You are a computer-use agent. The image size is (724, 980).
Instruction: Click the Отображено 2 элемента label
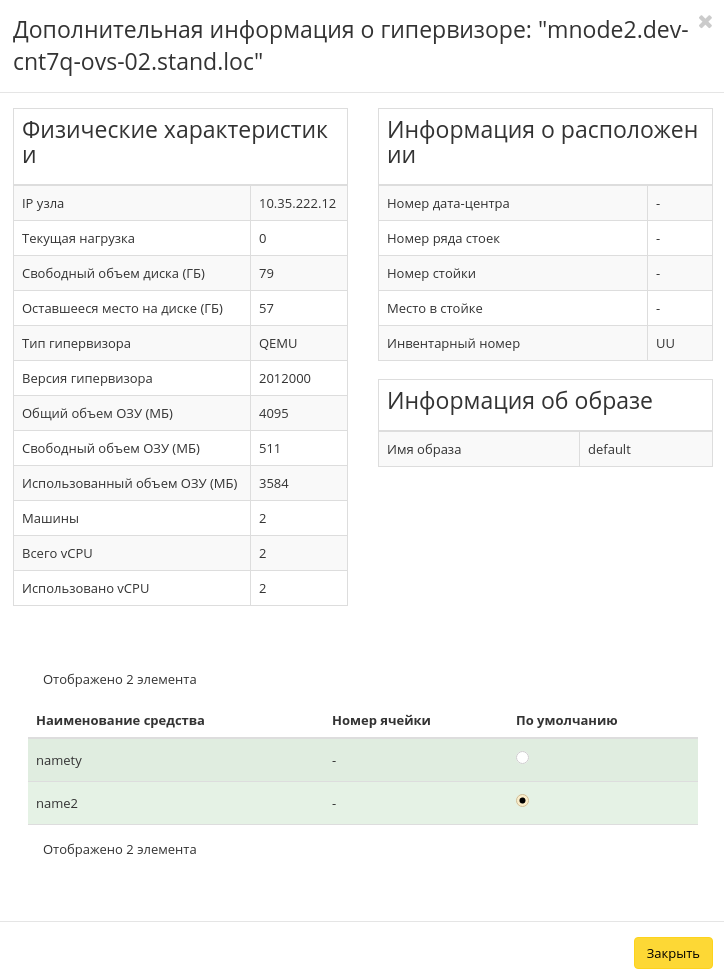click(x=119, y=679)
